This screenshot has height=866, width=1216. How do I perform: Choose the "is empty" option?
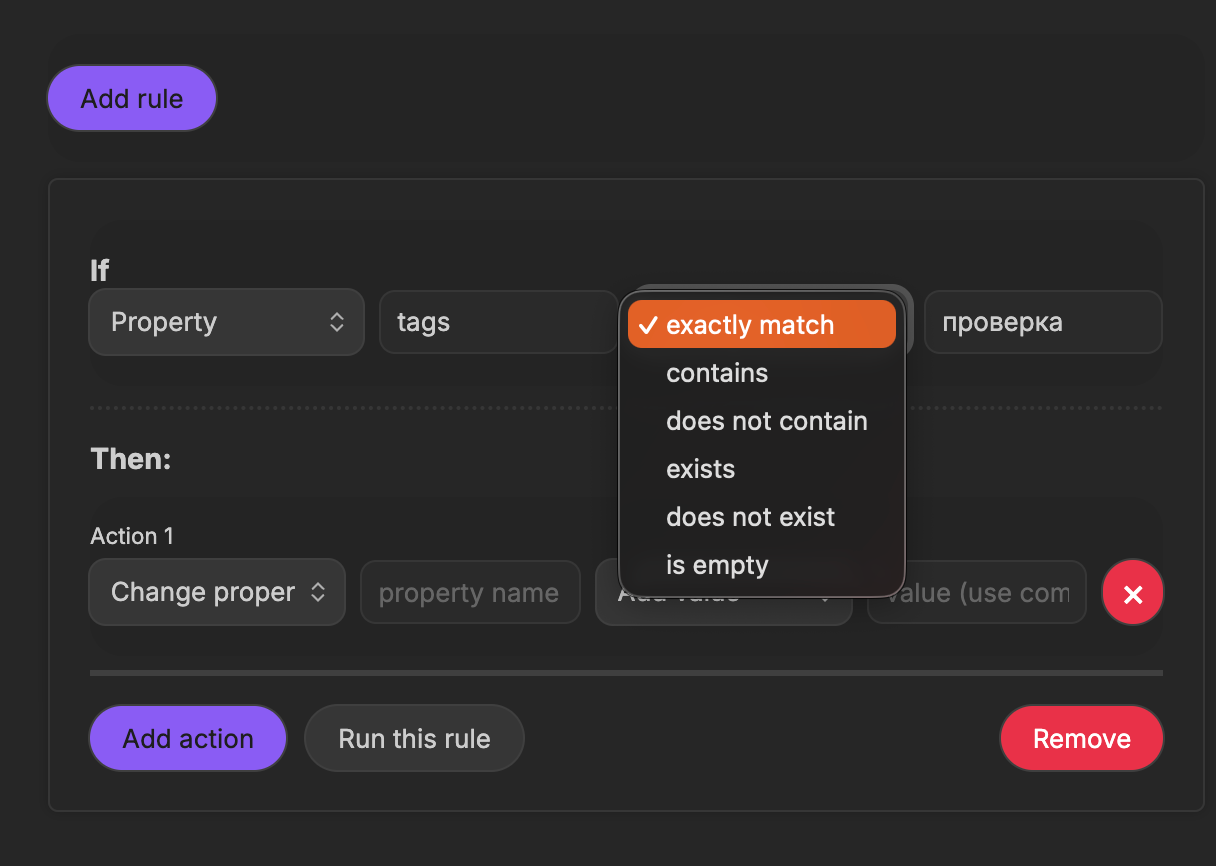point(717,565)
